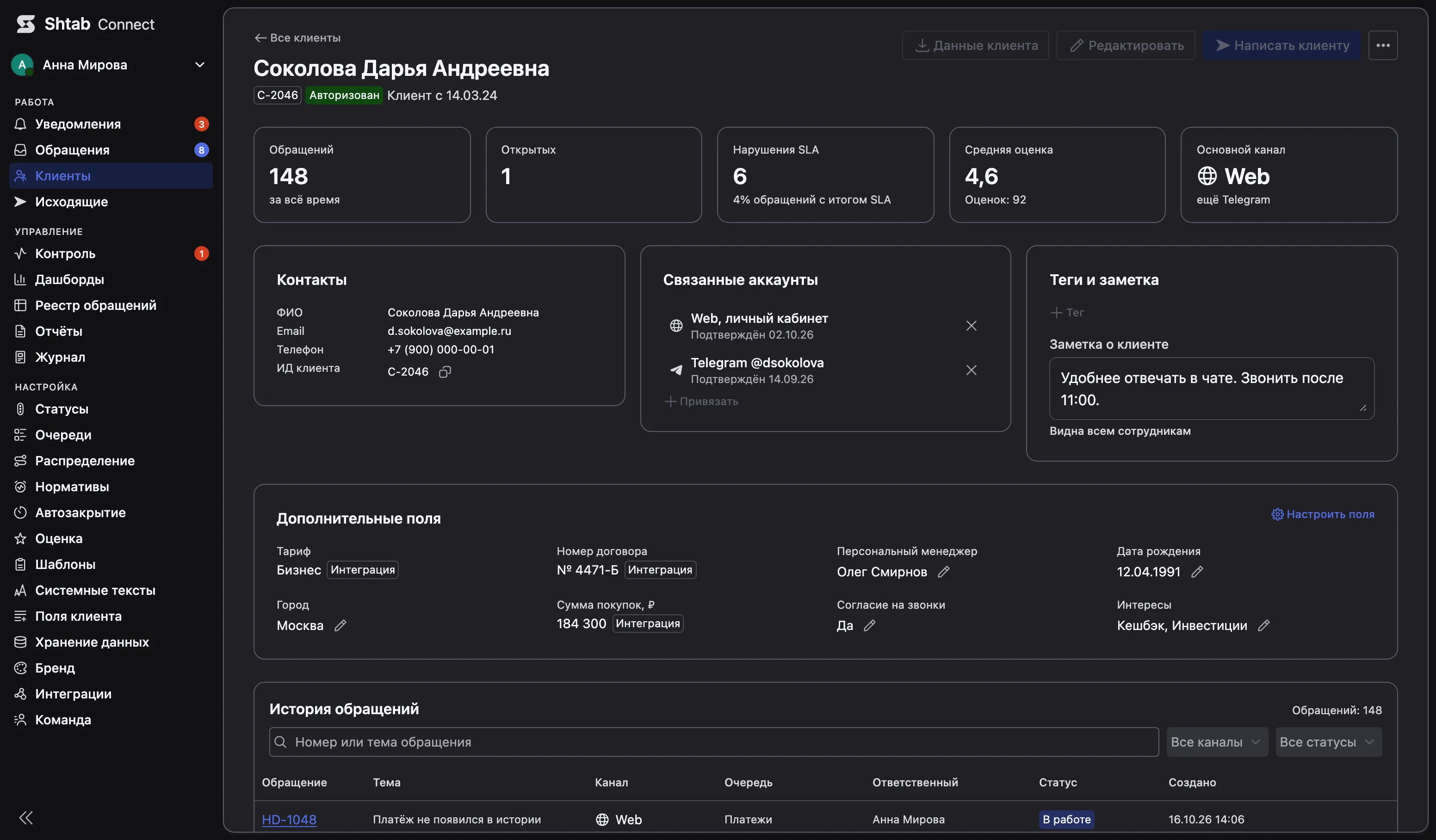Unlink the Telegram @dsokolova account
Screen dimensions: 1436x840
tap(971, 370)
